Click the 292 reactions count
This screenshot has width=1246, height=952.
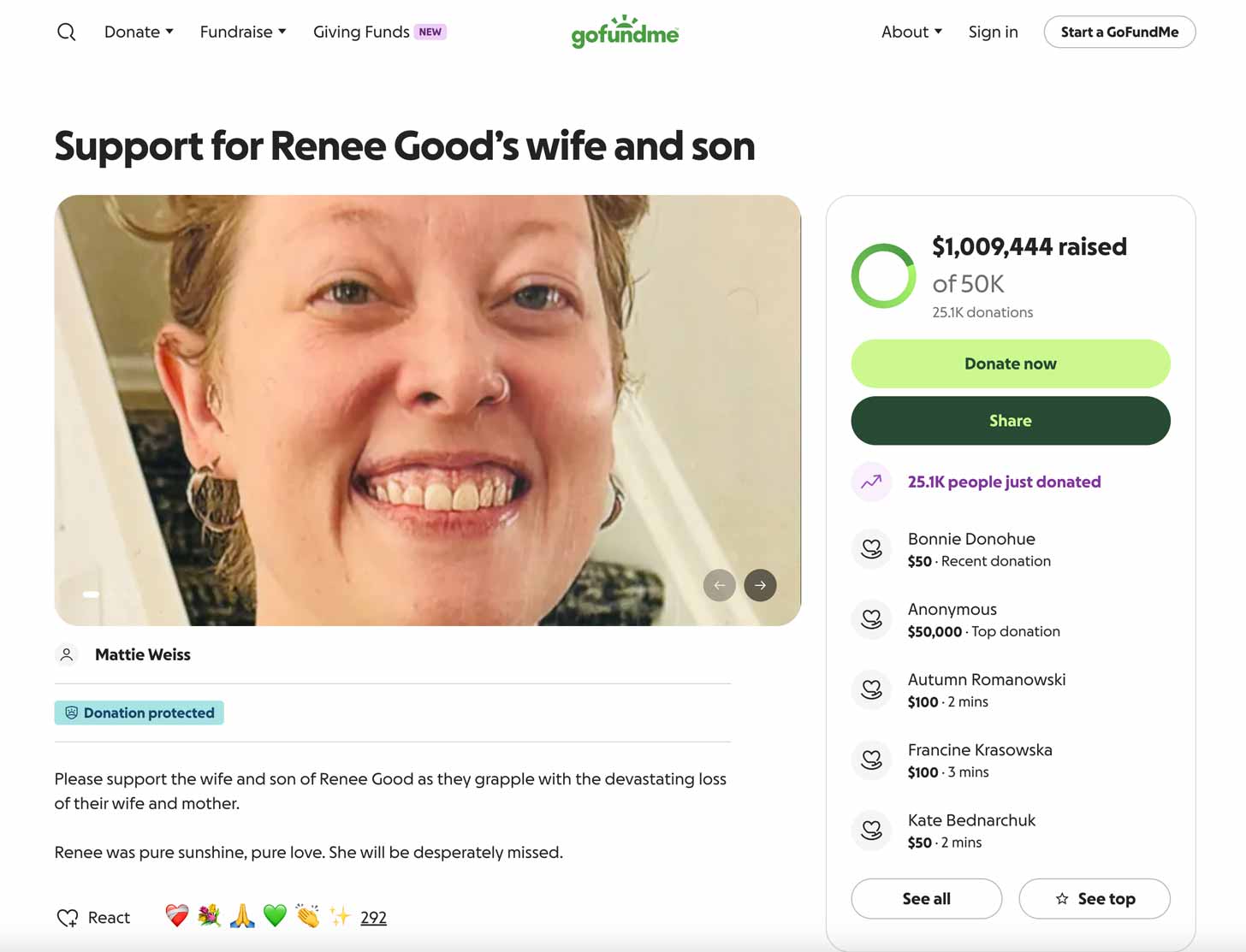pyautogui.click(x=373, y=917)
